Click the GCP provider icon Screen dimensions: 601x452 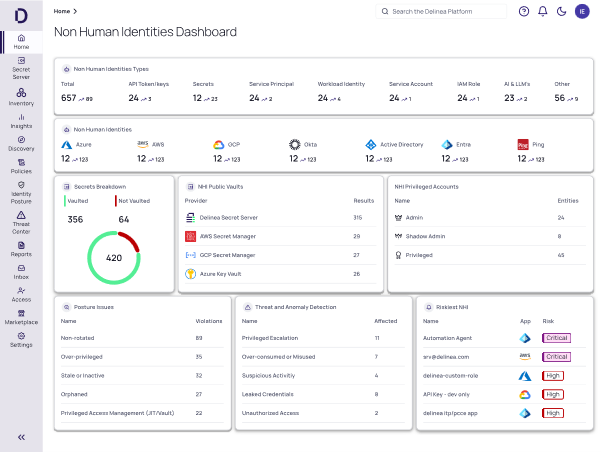pos(218,145)
